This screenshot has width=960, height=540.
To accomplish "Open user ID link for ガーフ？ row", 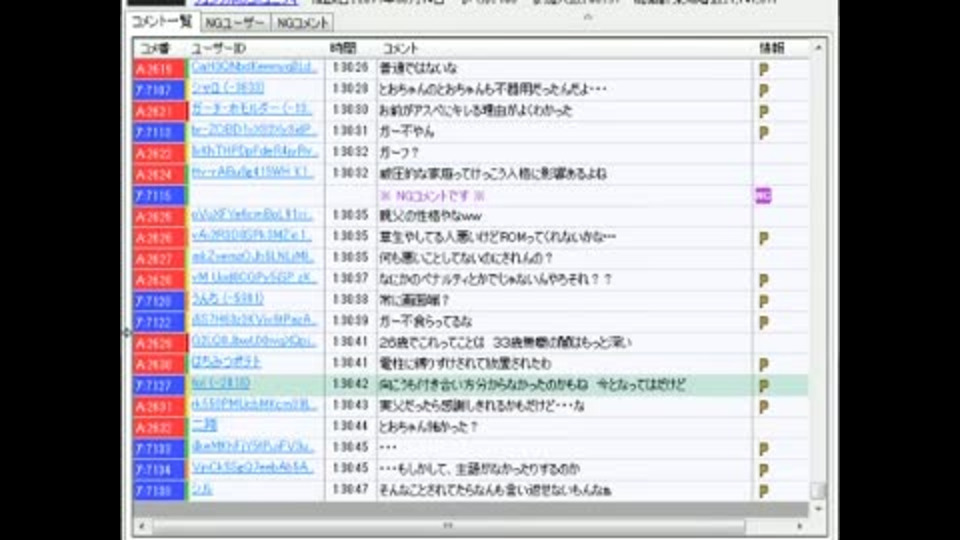I will pyautogui.click(x=254, y=151).
